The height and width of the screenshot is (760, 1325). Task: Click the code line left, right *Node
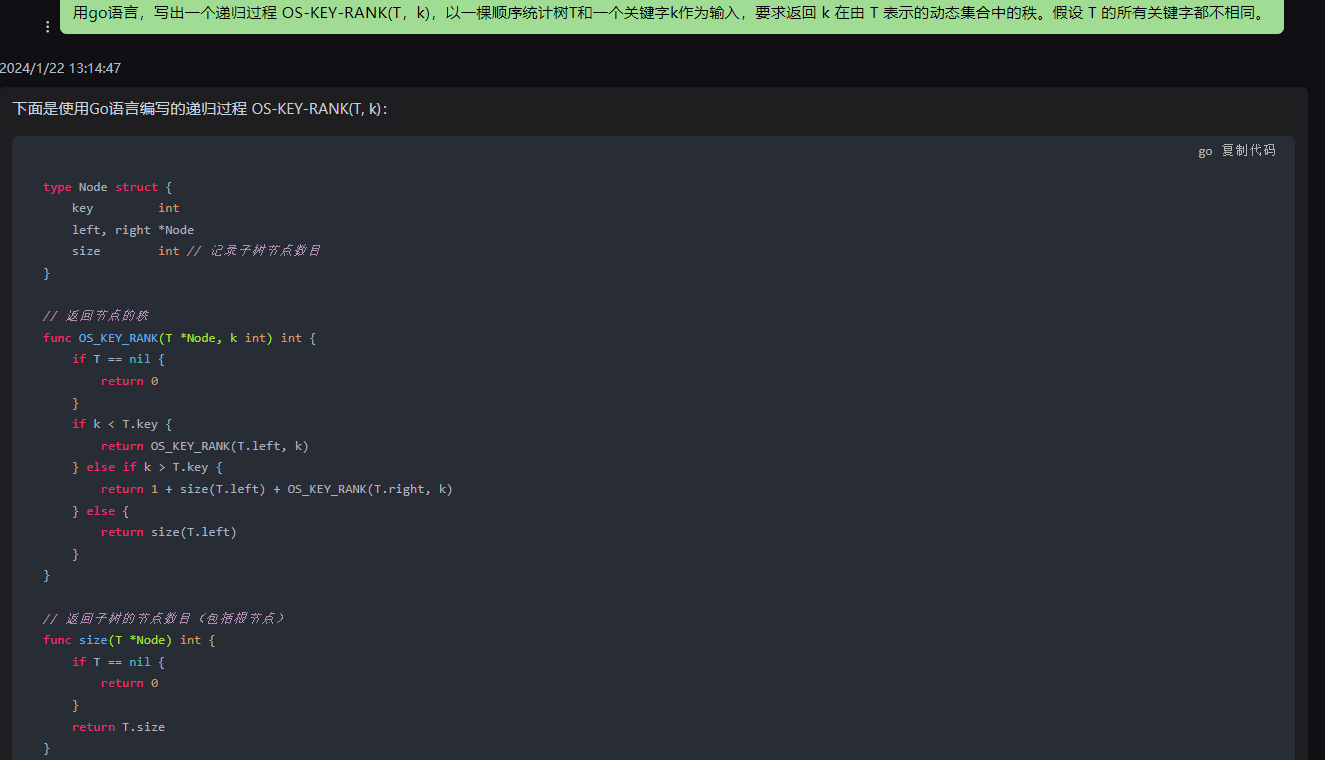133,230
